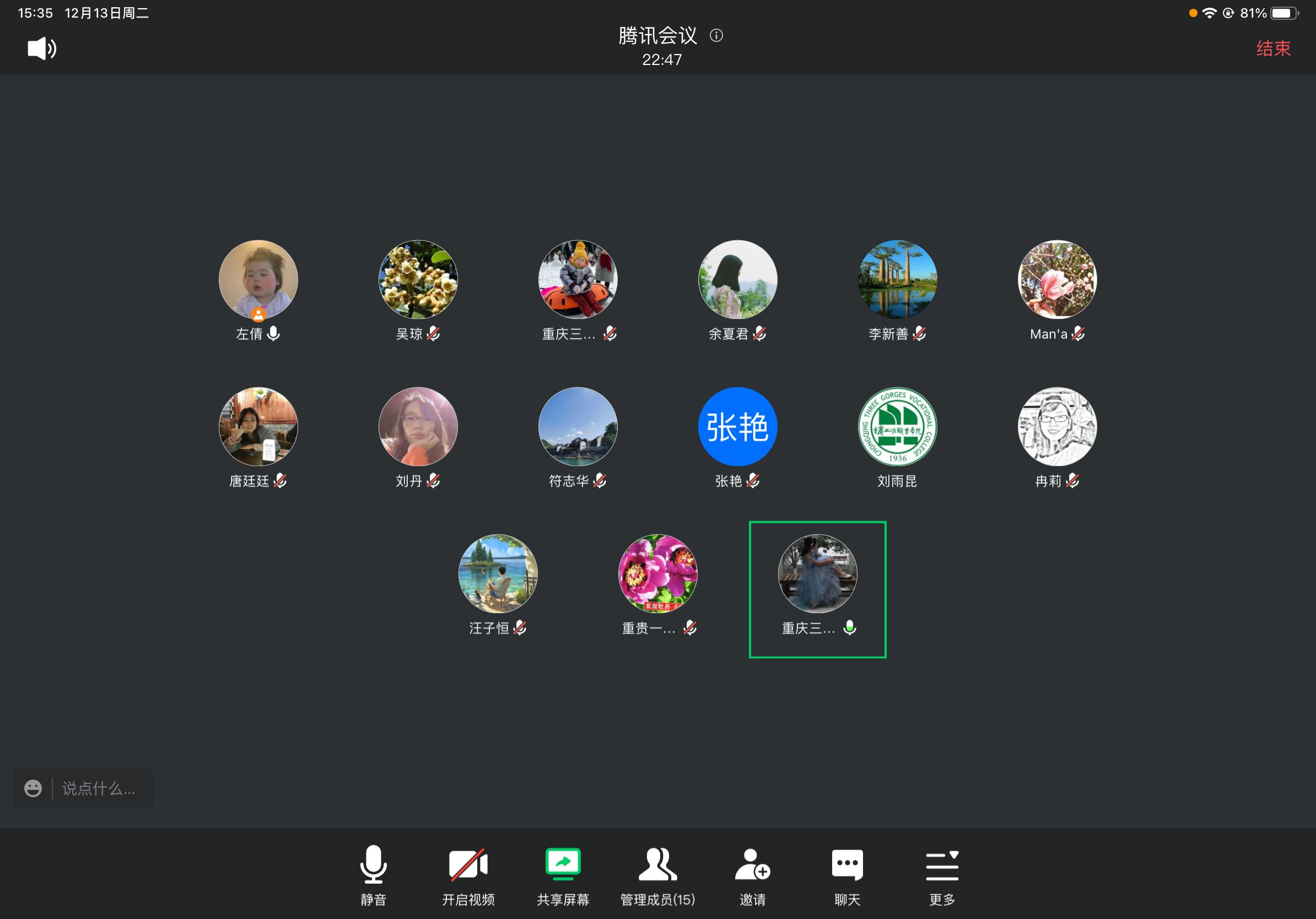This screenshot has height=919, width=1316.
Task: Tap the speaker audio output icon
Action: pos(42,48)
